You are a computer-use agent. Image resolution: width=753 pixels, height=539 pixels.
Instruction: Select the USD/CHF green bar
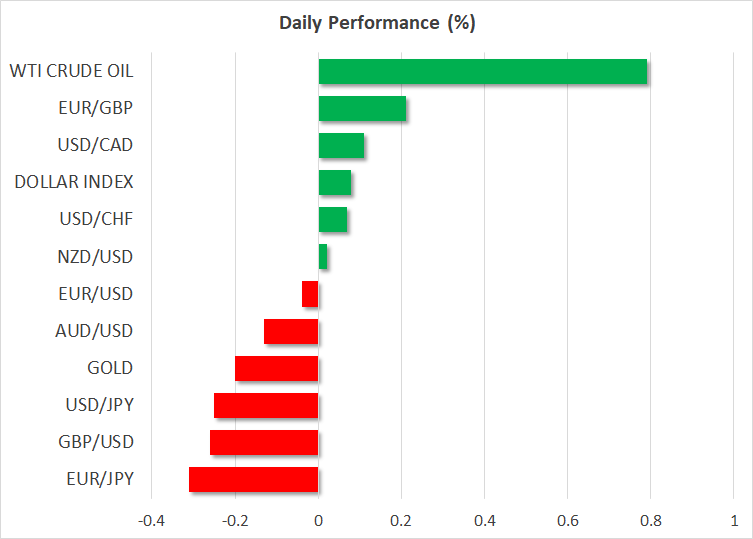(333, 220)
